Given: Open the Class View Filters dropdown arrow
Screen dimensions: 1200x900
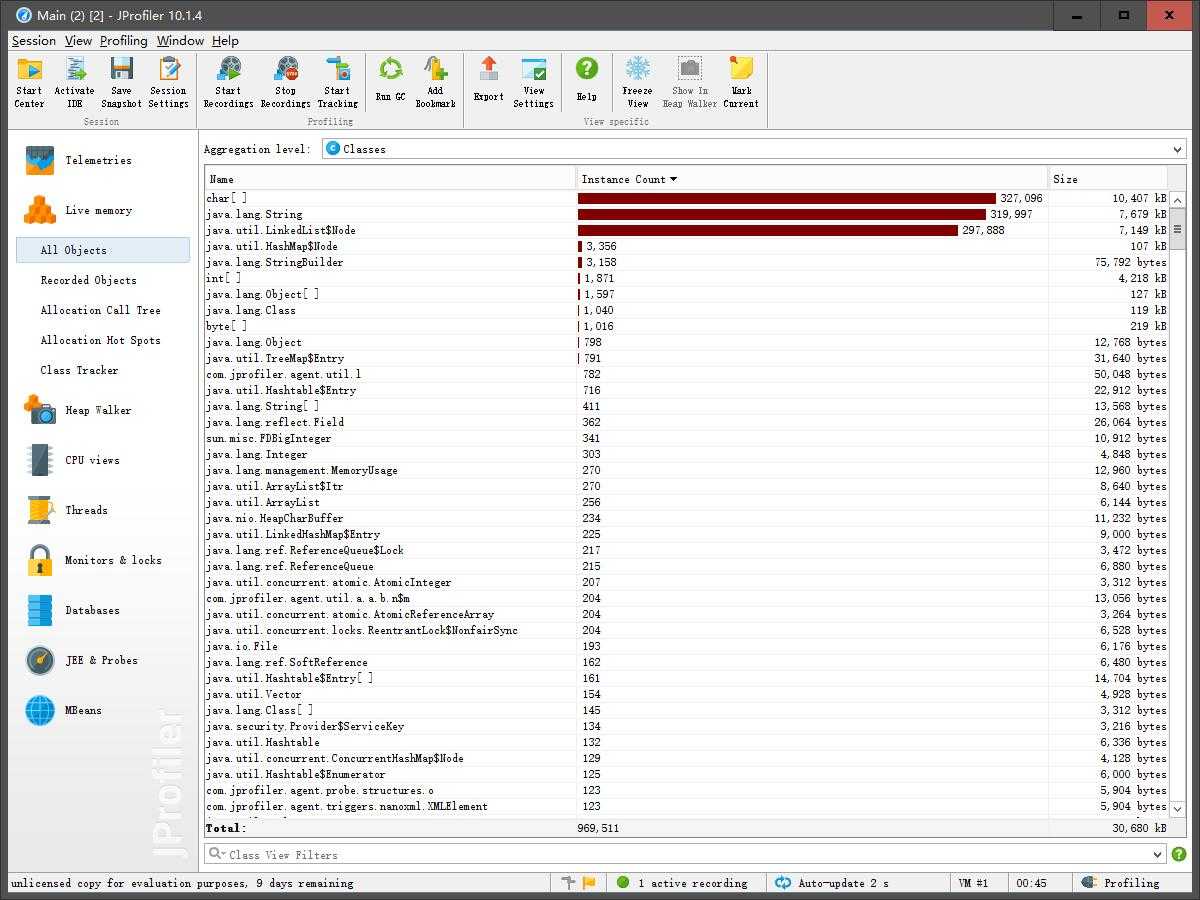Looking at the screenshot, I should pyautogui.click(x=1158, y=854).
